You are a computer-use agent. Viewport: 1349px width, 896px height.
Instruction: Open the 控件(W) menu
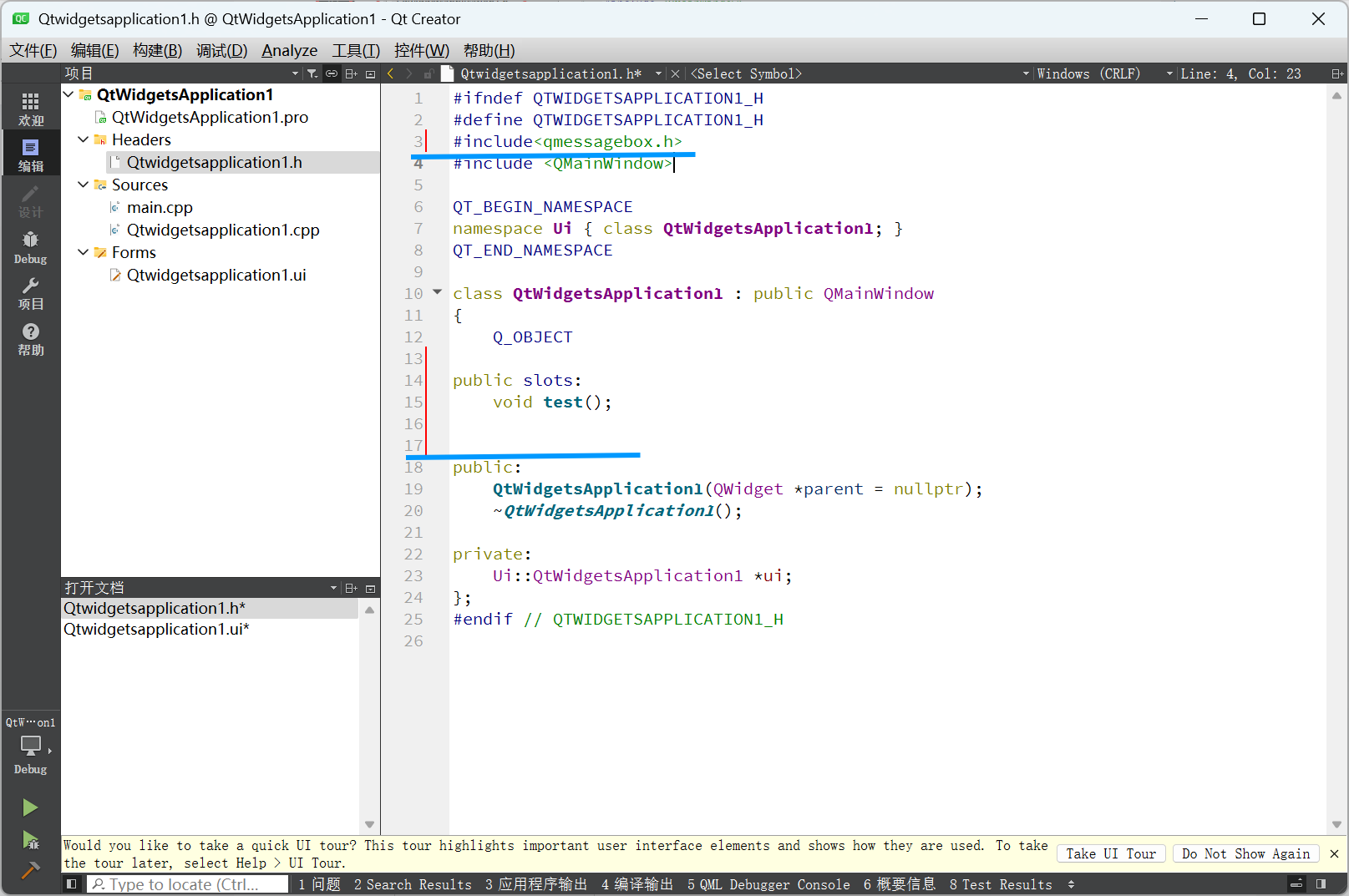click(422, 51)
